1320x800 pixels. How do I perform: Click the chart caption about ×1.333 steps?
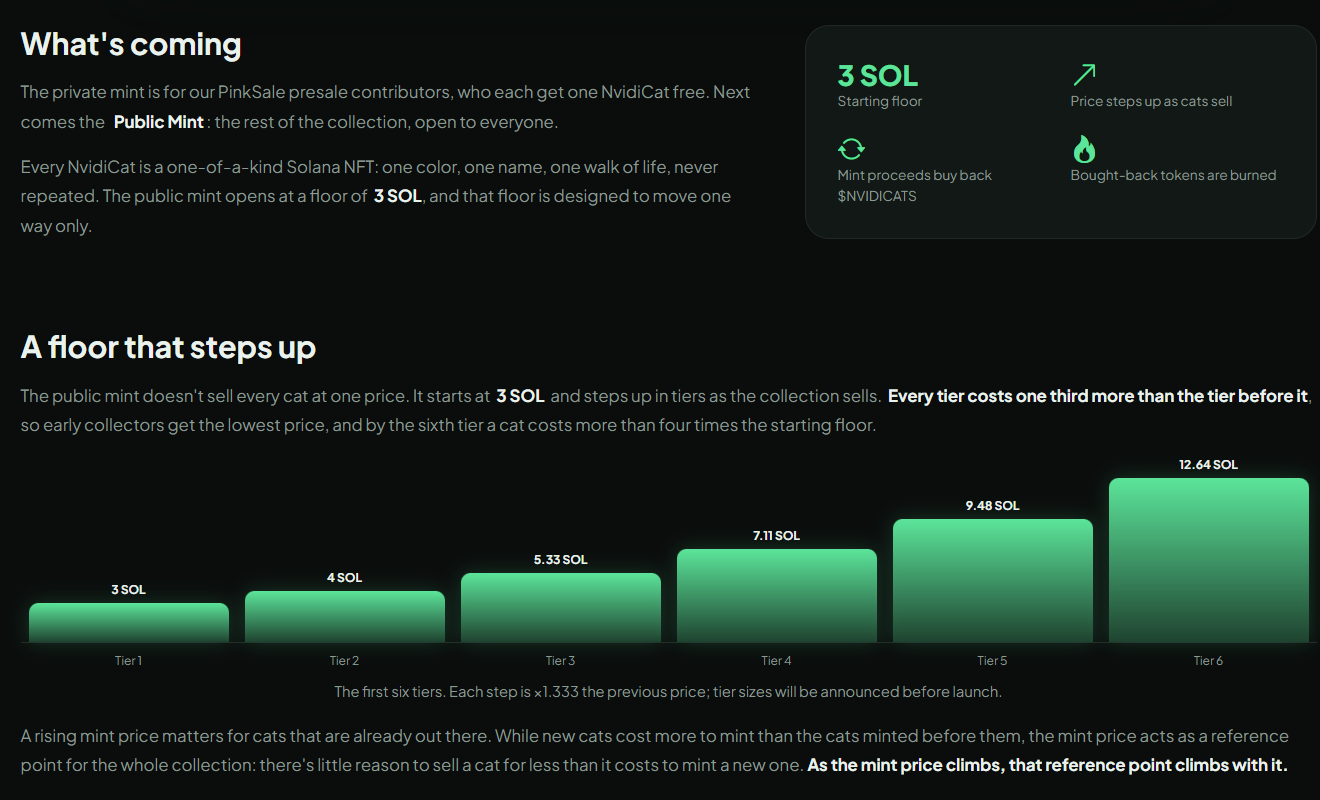click(668, 692)
